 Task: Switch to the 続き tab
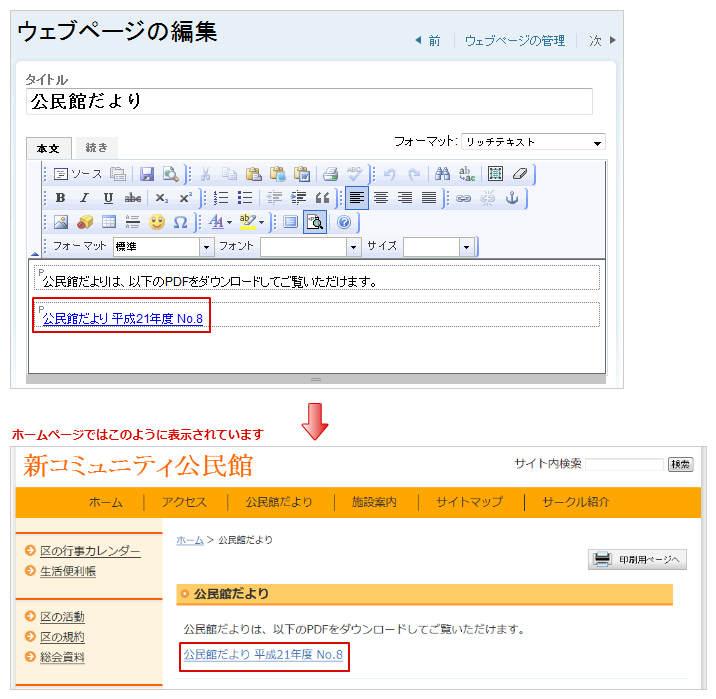[96, 148]
